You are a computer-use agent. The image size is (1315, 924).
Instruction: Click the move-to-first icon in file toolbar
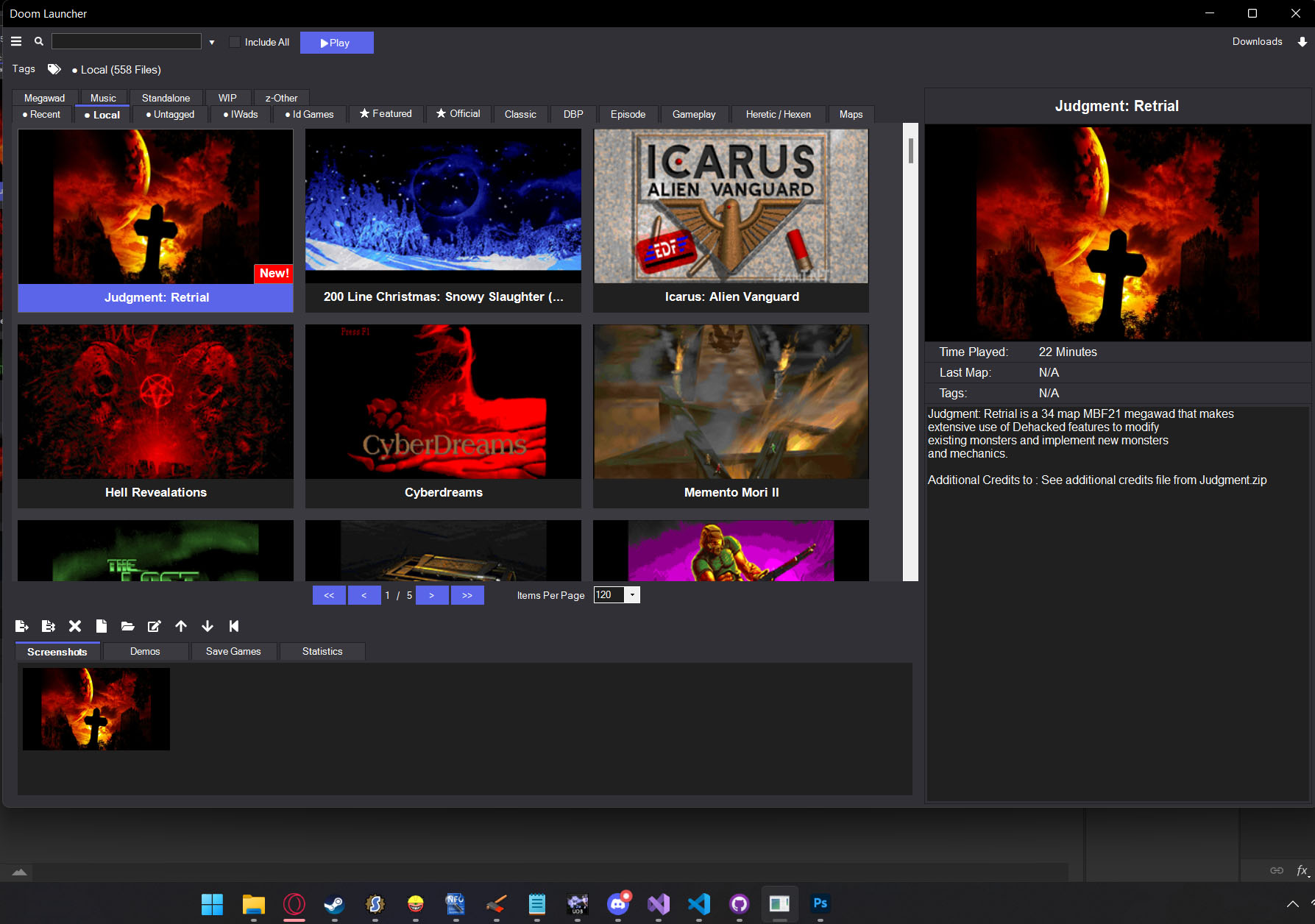pyautogui.click(x=234, y=626)
